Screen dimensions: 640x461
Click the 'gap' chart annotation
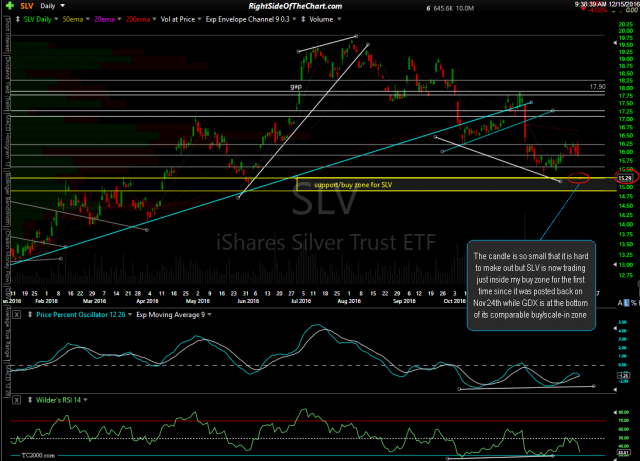pos(296,86)
